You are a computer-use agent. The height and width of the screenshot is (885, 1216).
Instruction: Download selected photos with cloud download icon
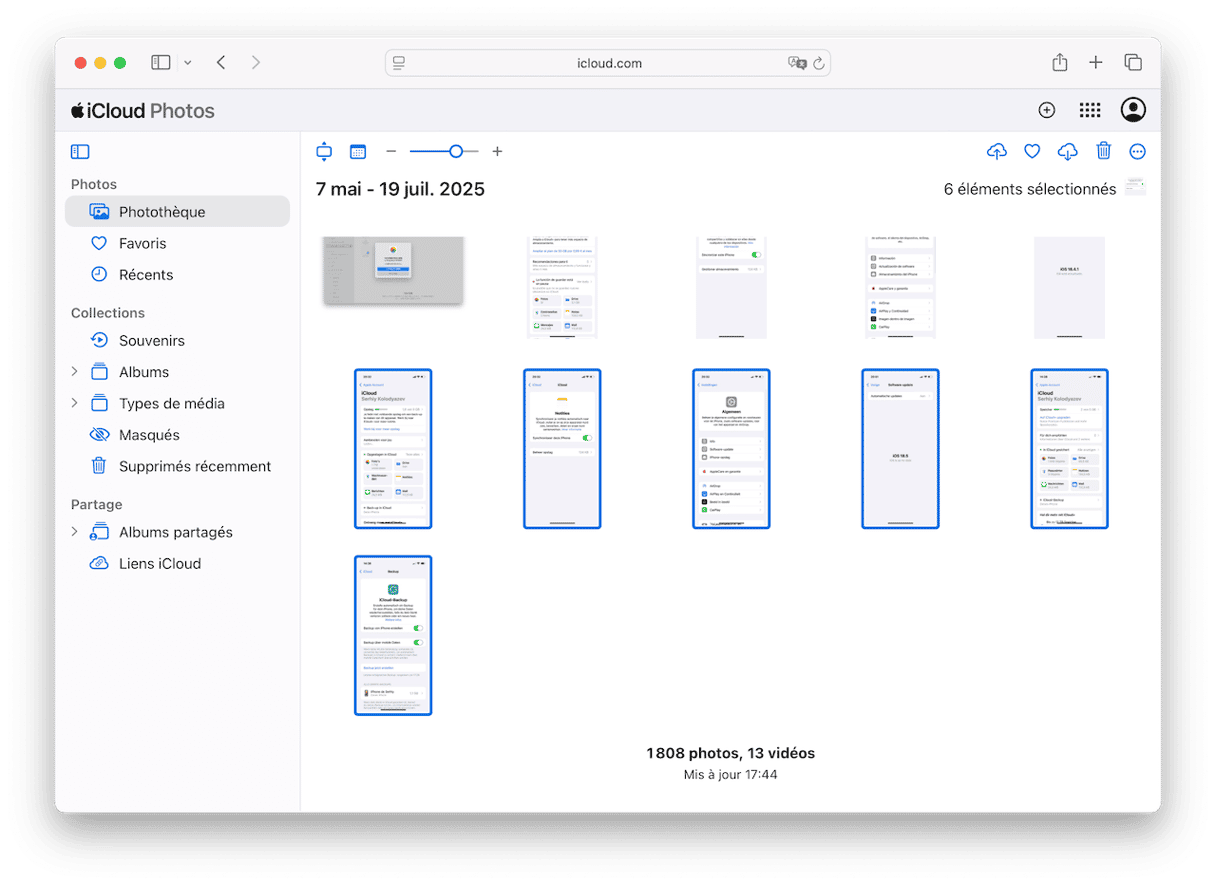[x=1067, y=152]
